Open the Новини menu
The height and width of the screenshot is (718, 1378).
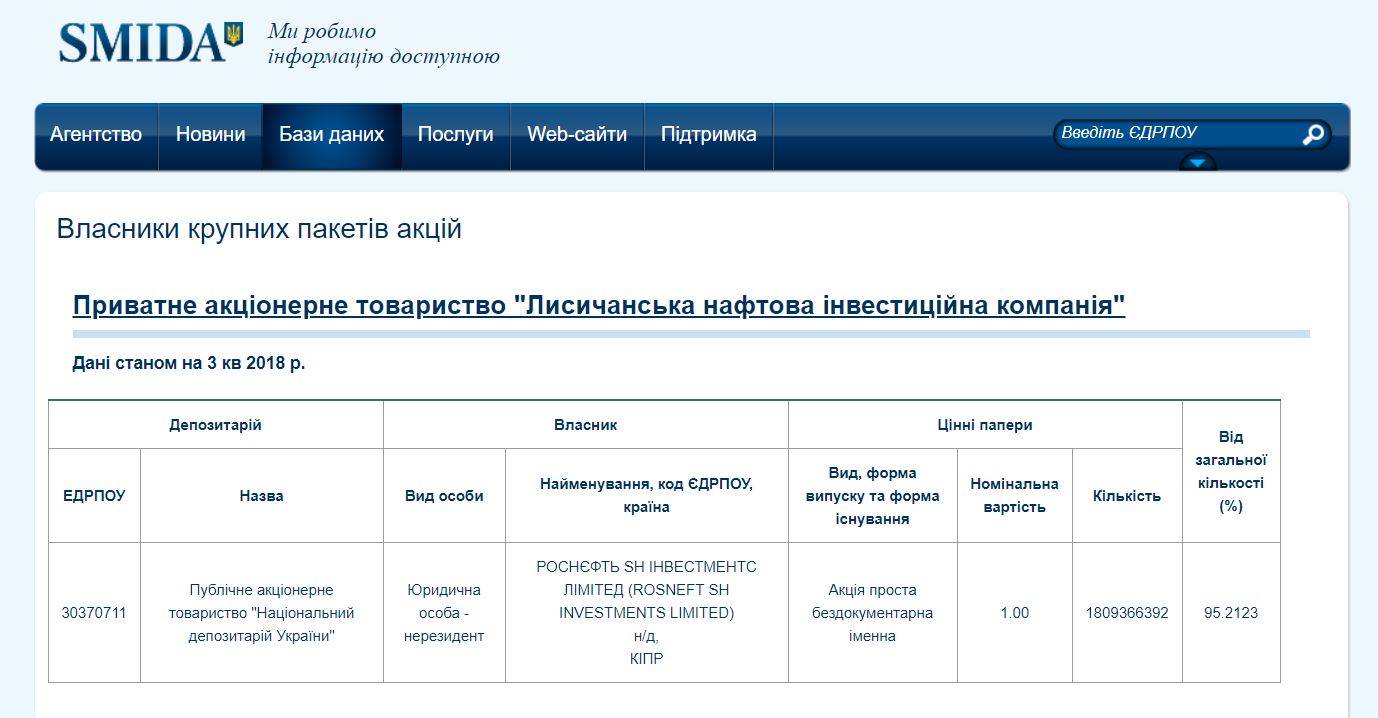coord(210,134)
